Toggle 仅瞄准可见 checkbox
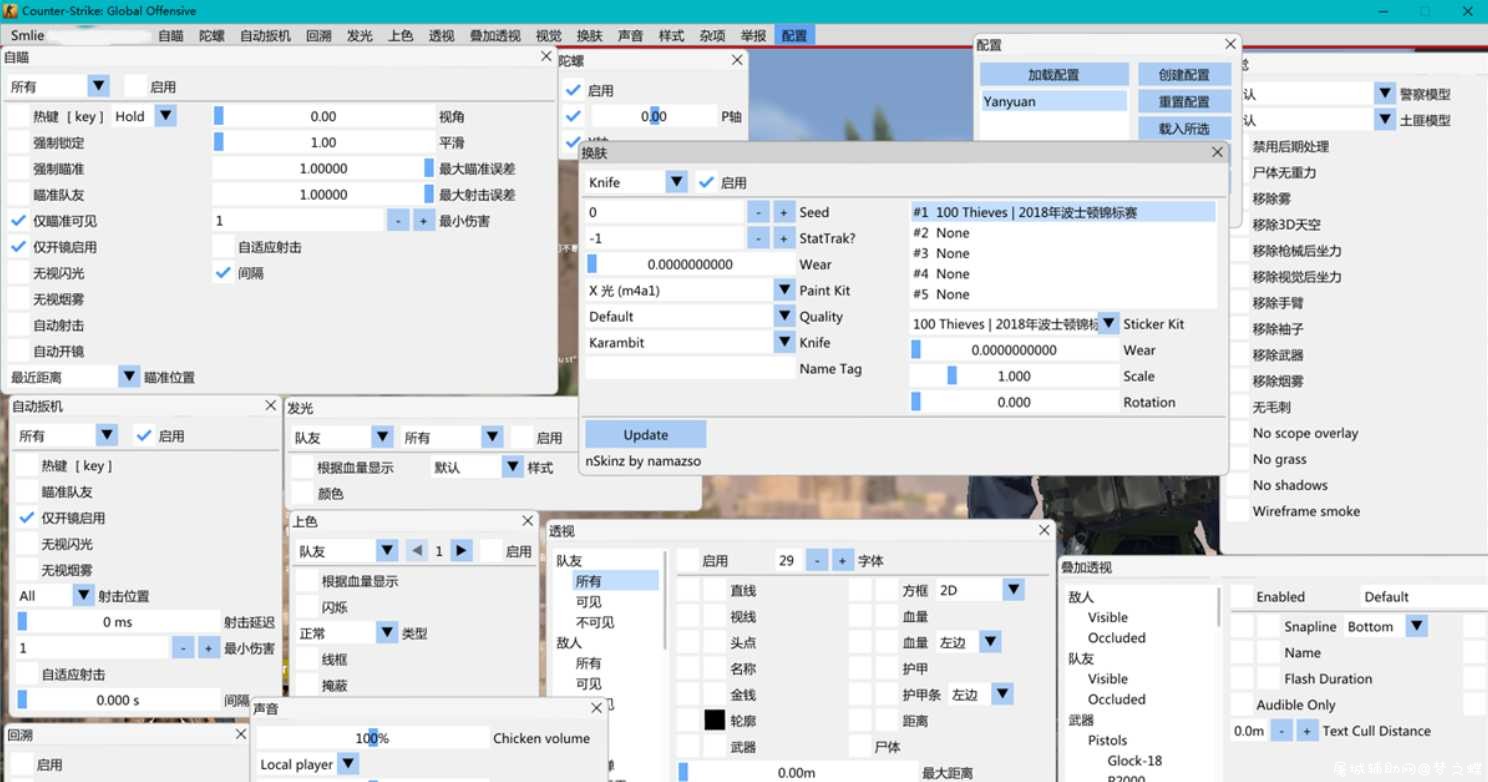The height and width of the screenshot is (782, 1488). (19, 221)
